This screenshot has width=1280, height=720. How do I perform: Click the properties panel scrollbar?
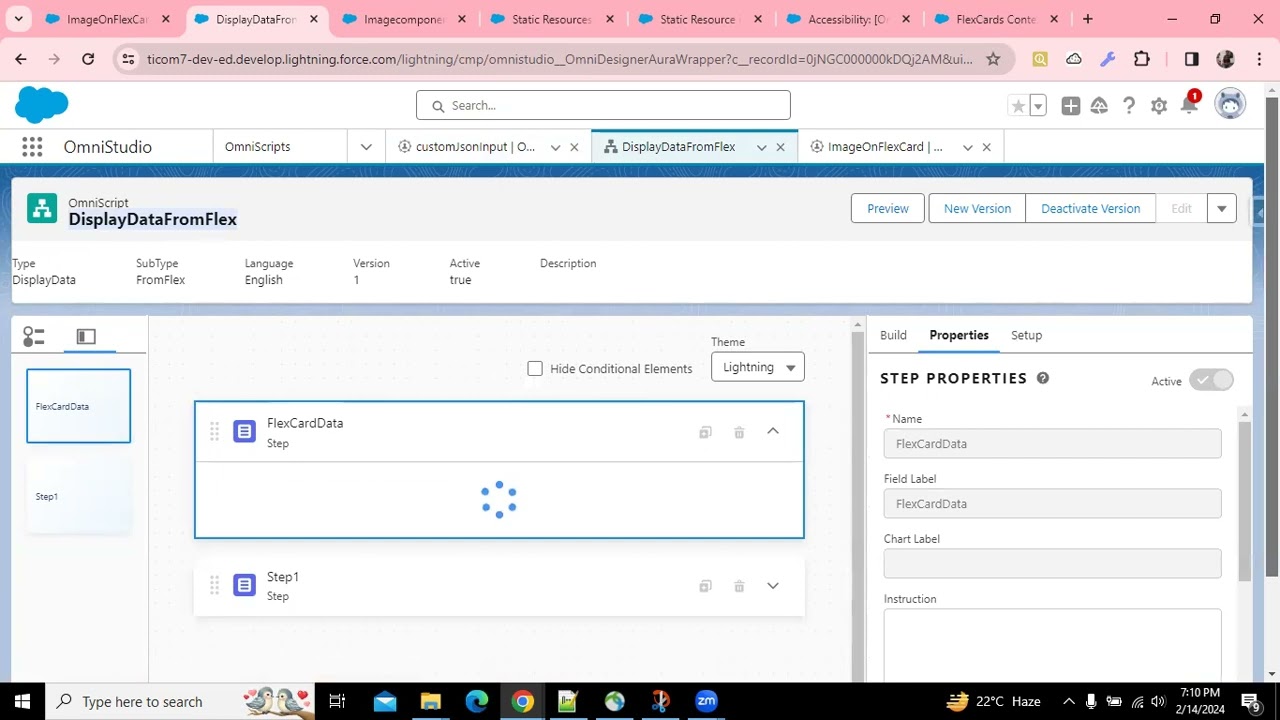coord(1244,500)
